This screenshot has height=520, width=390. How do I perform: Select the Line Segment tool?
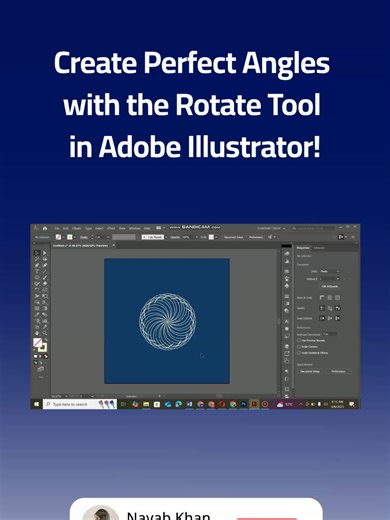[x=44, y=272]
